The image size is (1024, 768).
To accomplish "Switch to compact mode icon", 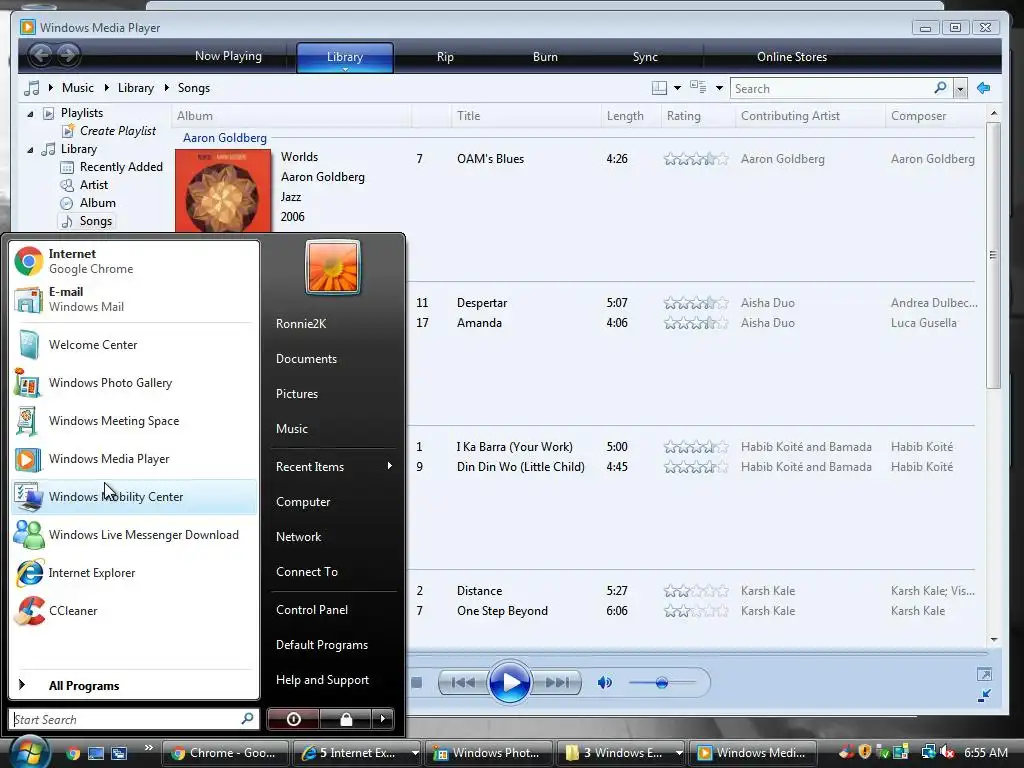I will (984, 696).
